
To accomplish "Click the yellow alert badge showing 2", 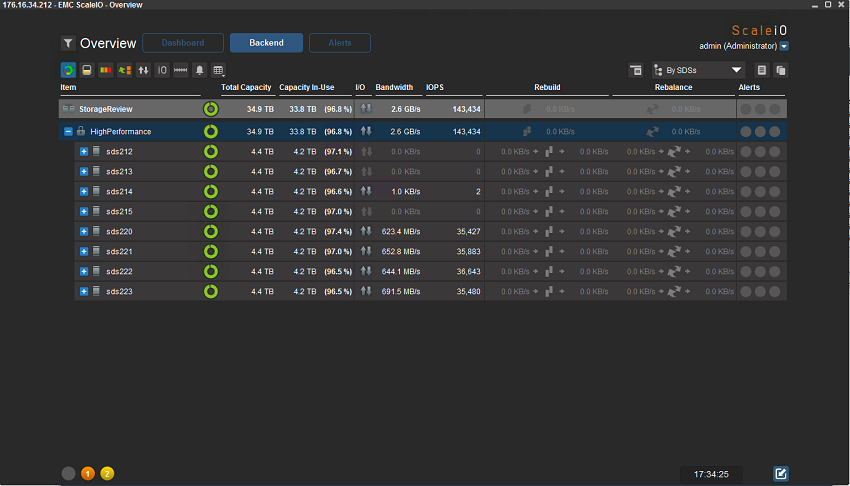I will pos(107,474).
